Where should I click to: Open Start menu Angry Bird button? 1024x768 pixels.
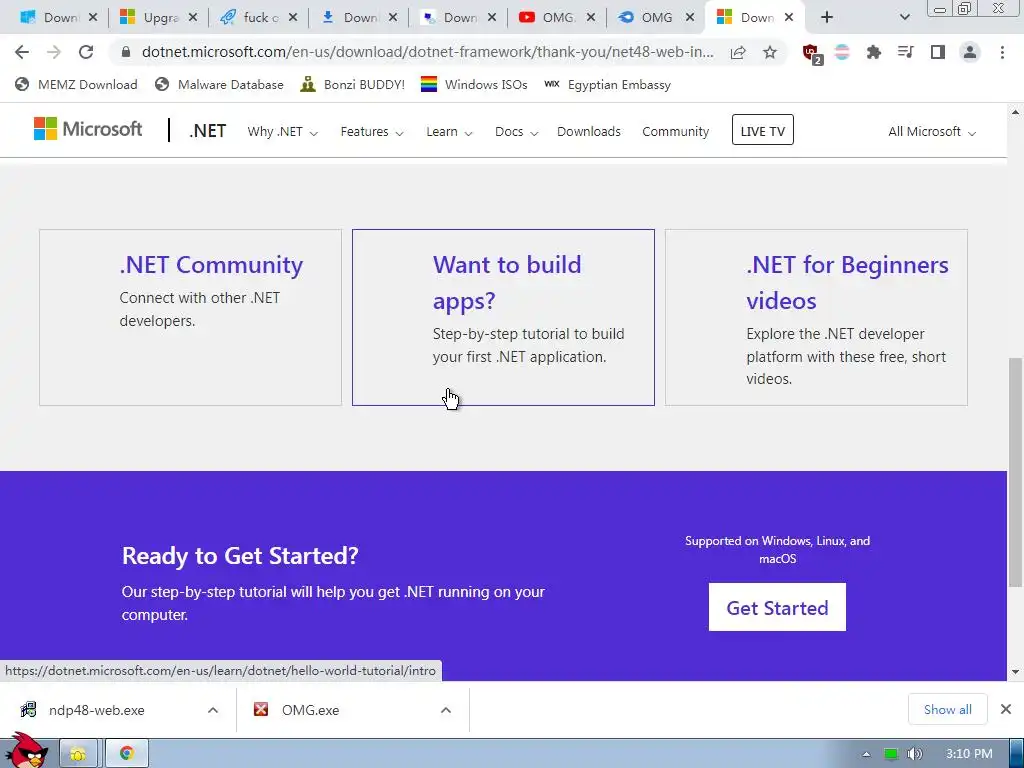[26, 751]
